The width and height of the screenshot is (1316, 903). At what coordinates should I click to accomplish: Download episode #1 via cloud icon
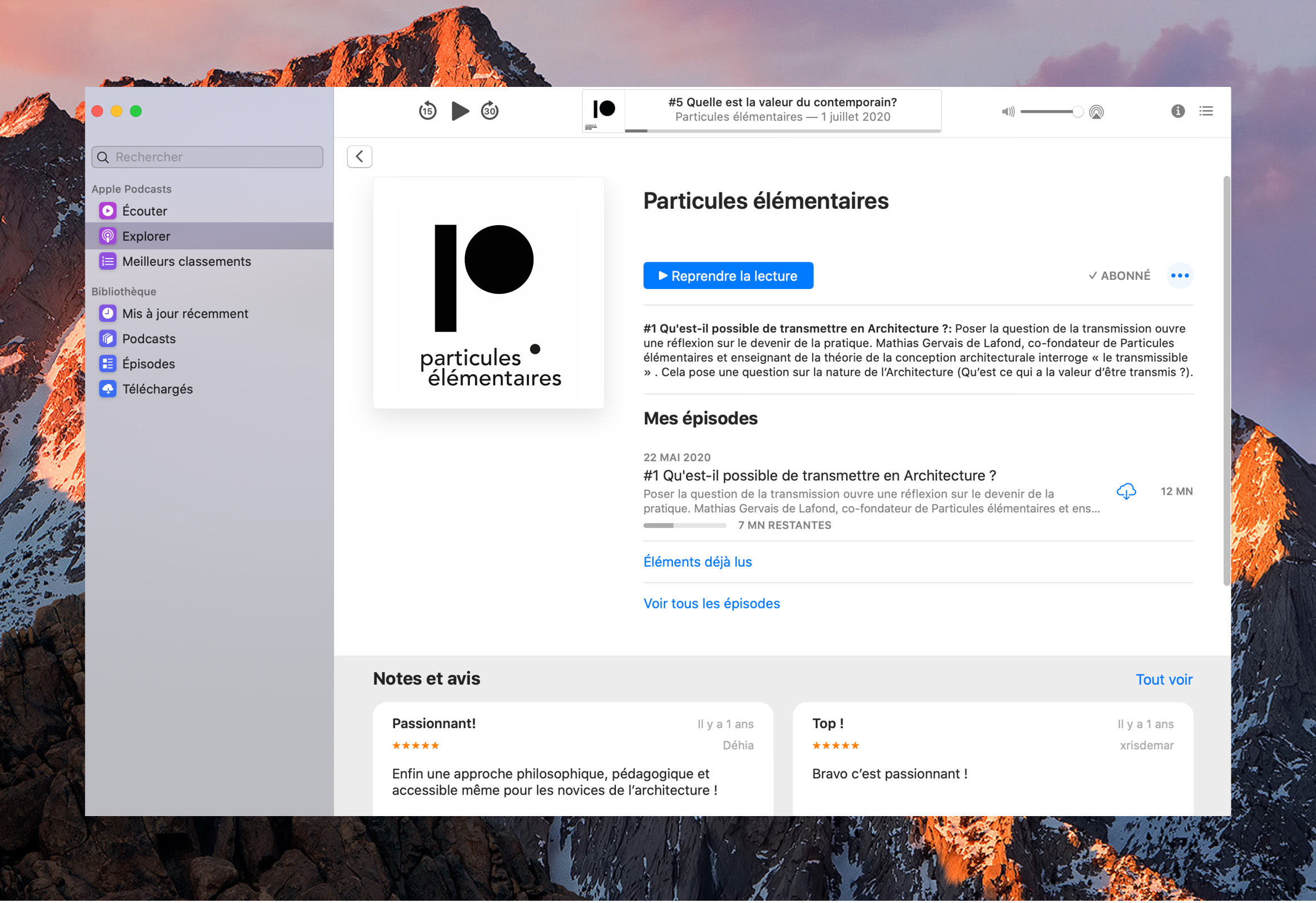[1126, 492]
